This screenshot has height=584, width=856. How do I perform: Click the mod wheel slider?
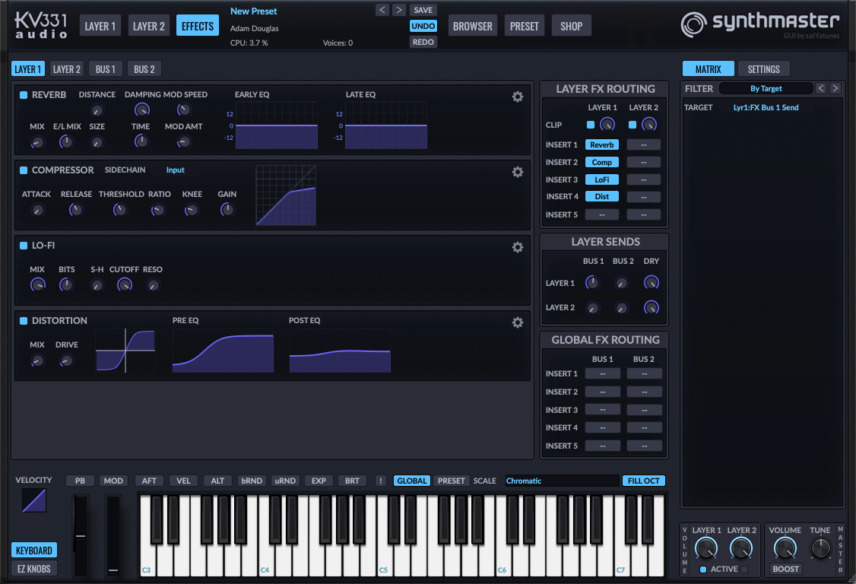tap(113, 535)
